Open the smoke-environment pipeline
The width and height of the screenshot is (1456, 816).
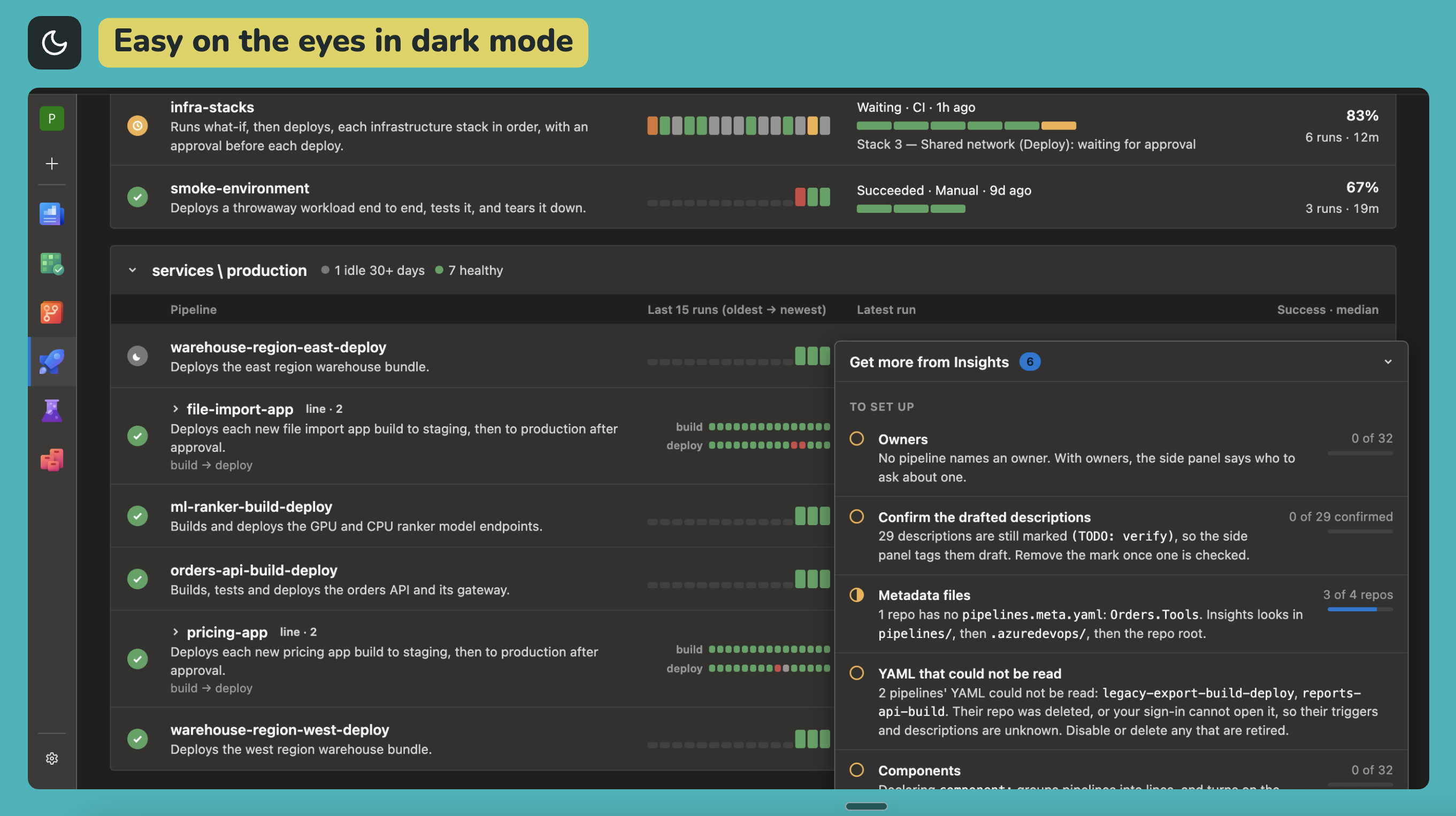coord(240,188)
